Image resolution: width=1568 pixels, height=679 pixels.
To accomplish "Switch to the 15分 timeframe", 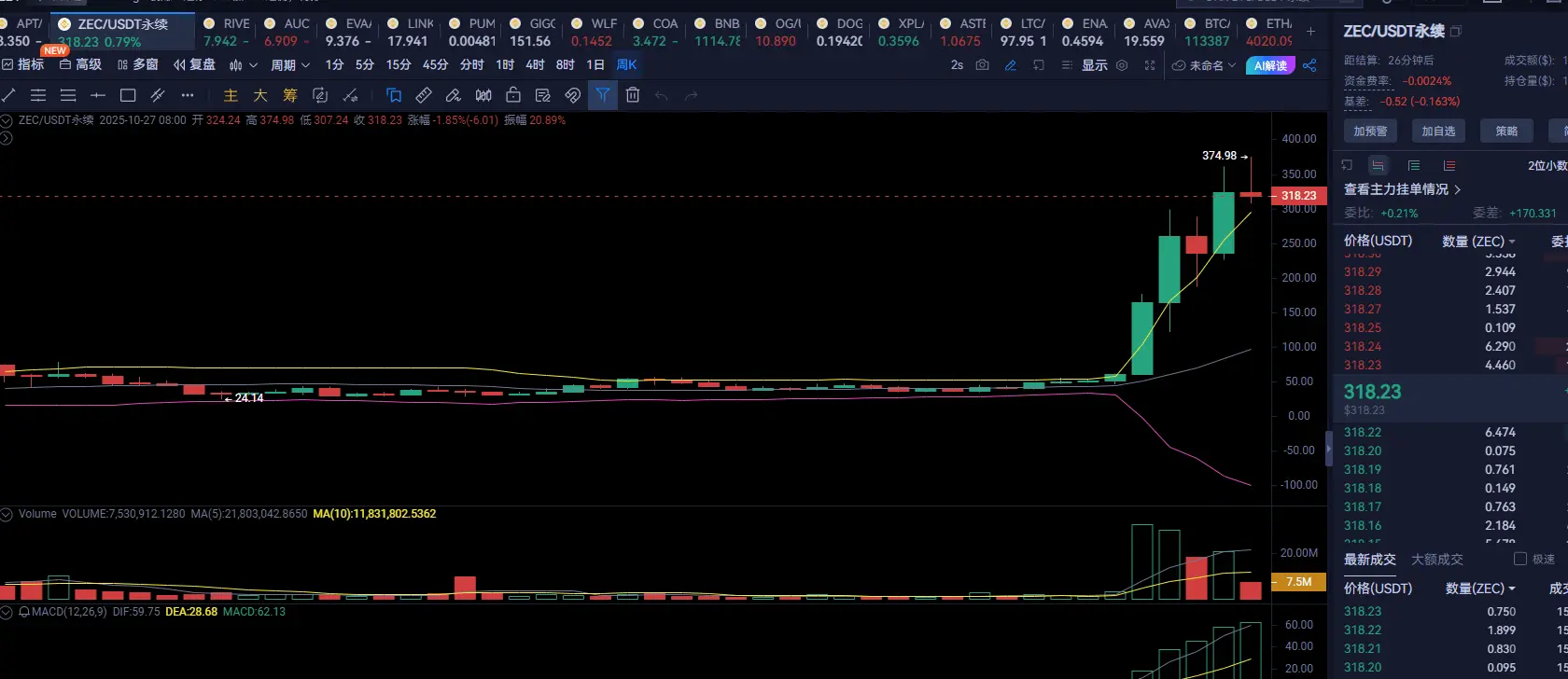I will (x=399, y=65).
